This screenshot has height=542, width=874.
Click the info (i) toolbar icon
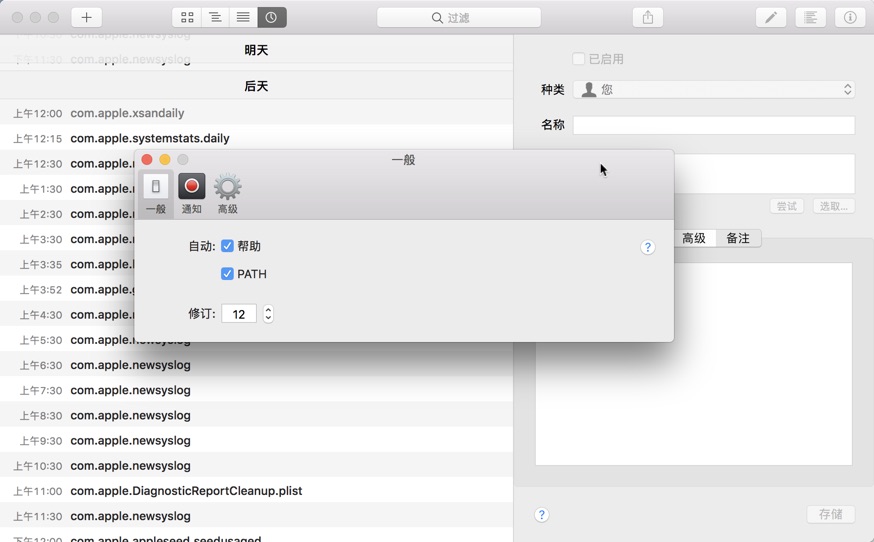coord(850,17)
